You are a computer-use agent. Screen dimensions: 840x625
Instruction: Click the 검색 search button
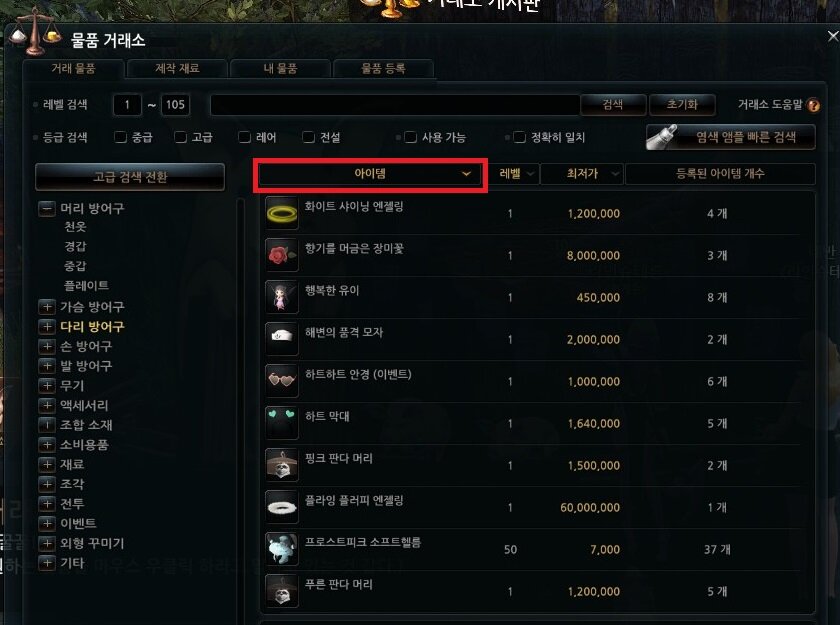(x=613, y=104)
